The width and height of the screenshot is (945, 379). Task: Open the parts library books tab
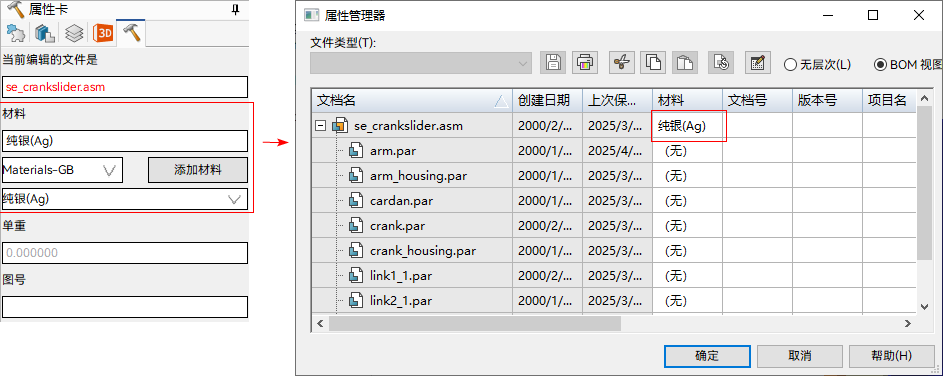click(x=45, y=34)
